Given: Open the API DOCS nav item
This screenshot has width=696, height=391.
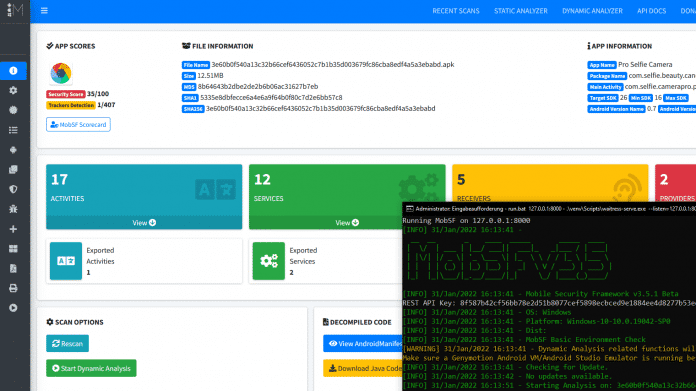Looking at the screenshot, I should coord(652,11).
